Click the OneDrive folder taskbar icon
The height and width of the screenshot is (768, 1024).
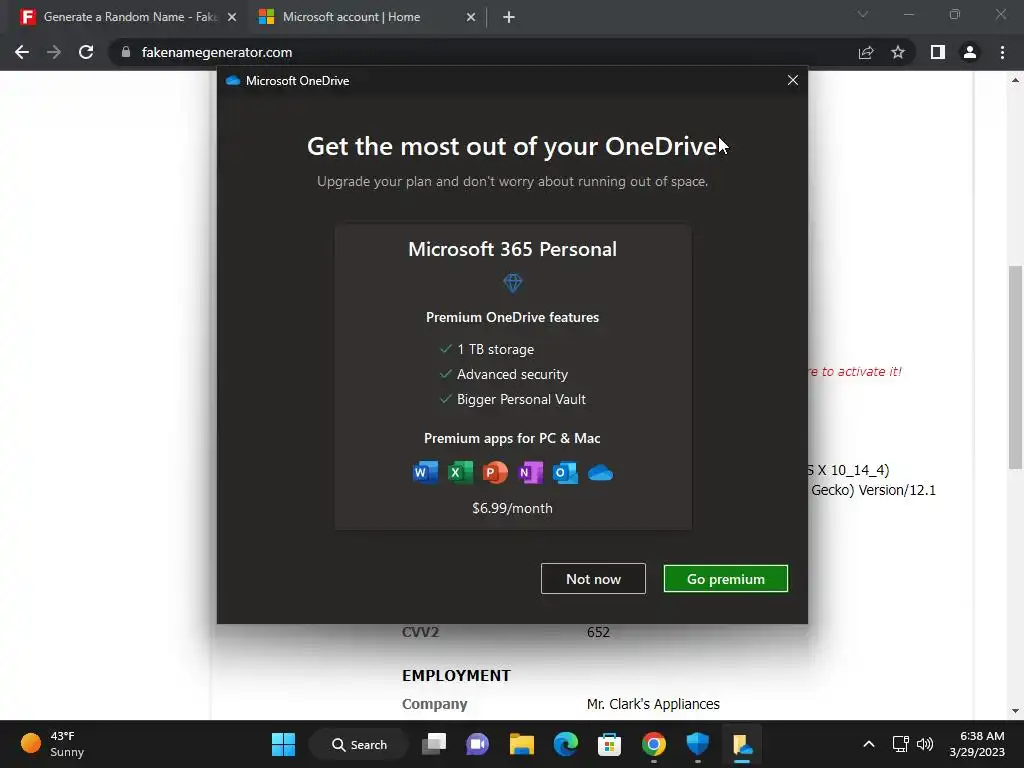pos(742,744)
